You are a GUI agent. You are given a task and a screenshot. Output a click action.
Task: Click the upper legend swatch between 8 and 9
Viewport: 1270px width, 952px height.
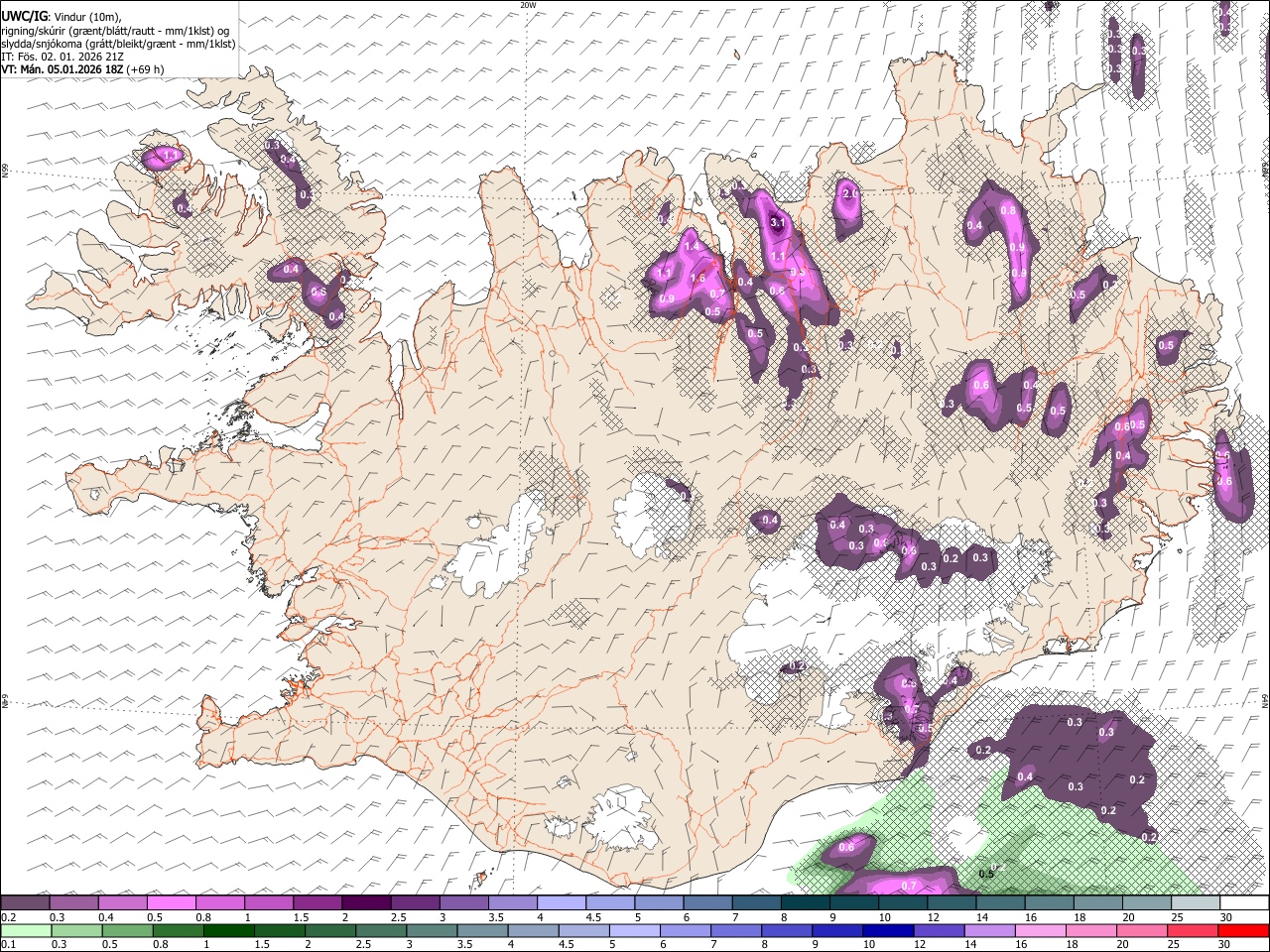(x=806, y=902)
